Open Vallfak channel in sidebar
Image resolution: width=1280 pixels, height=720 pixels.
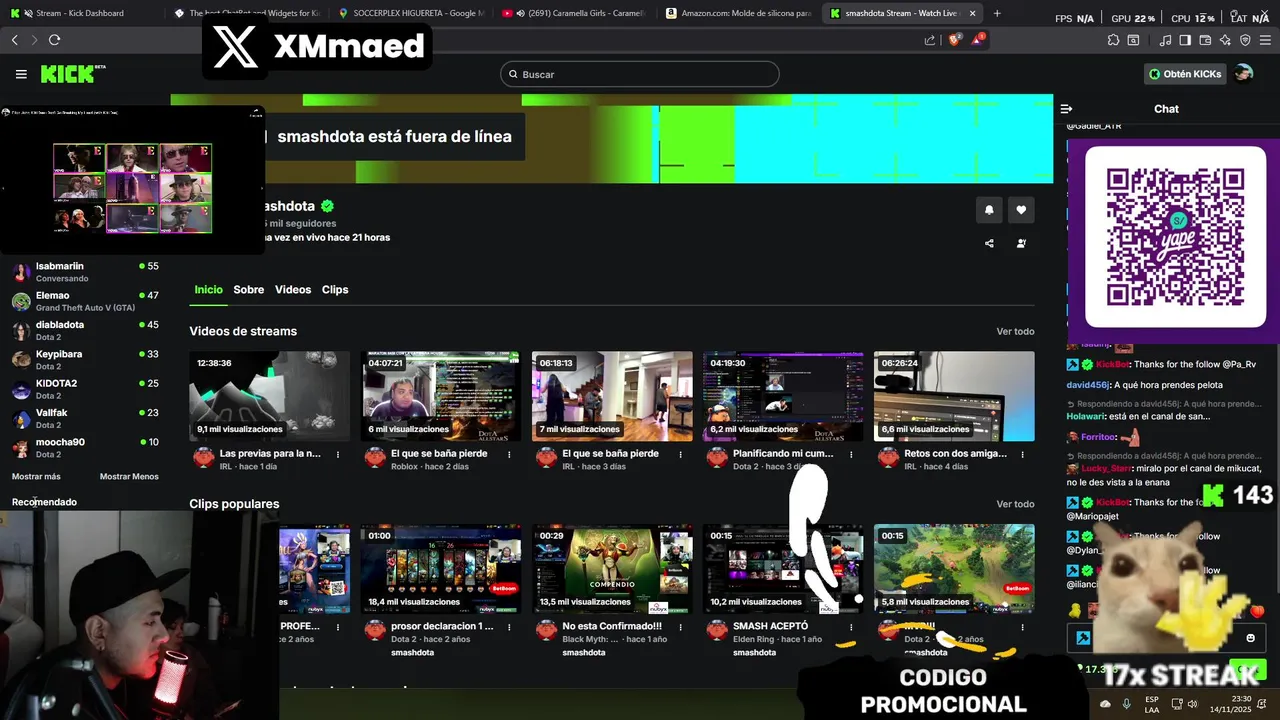coord(85,418)
